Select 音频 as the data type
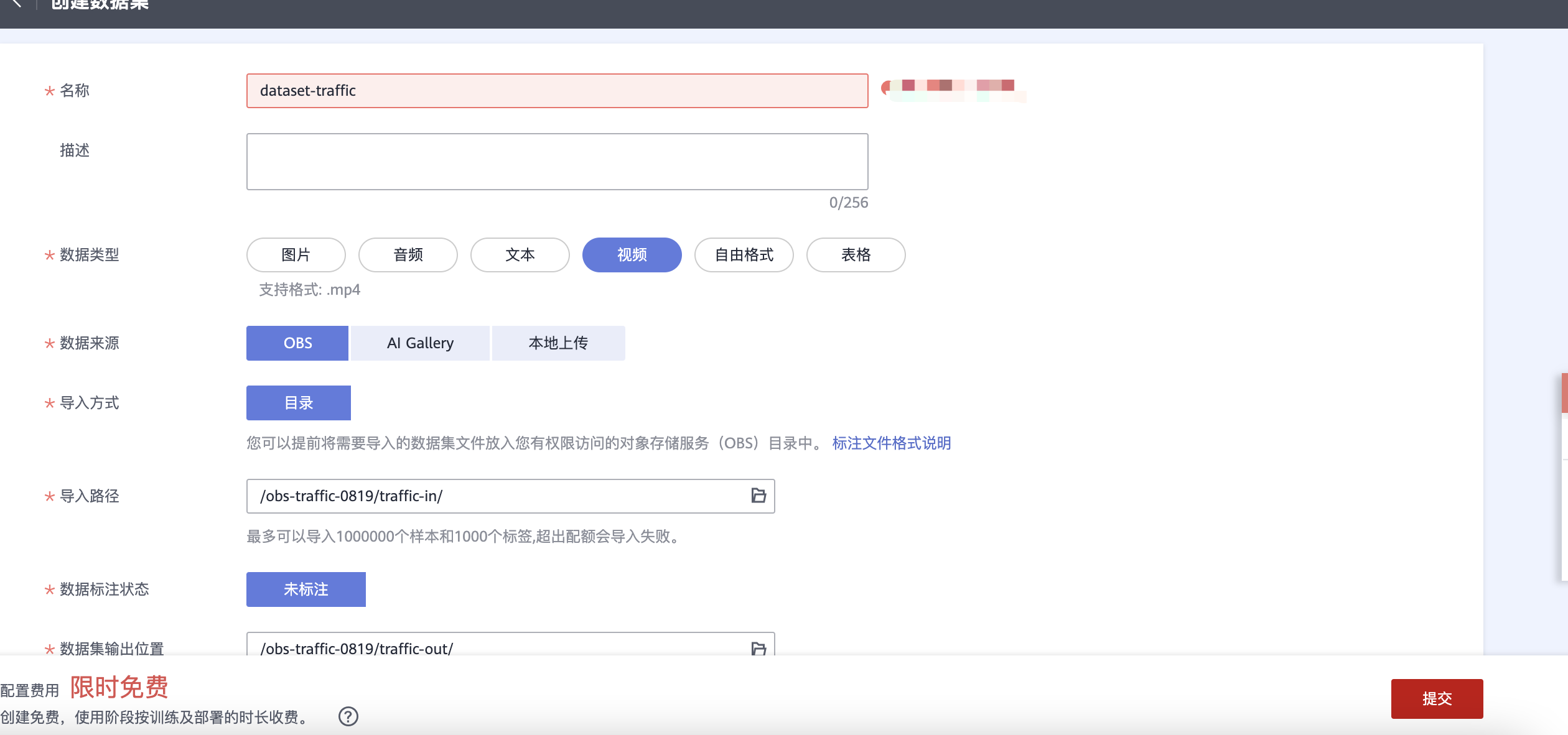1568x735 pixels. tap(408, 254)
